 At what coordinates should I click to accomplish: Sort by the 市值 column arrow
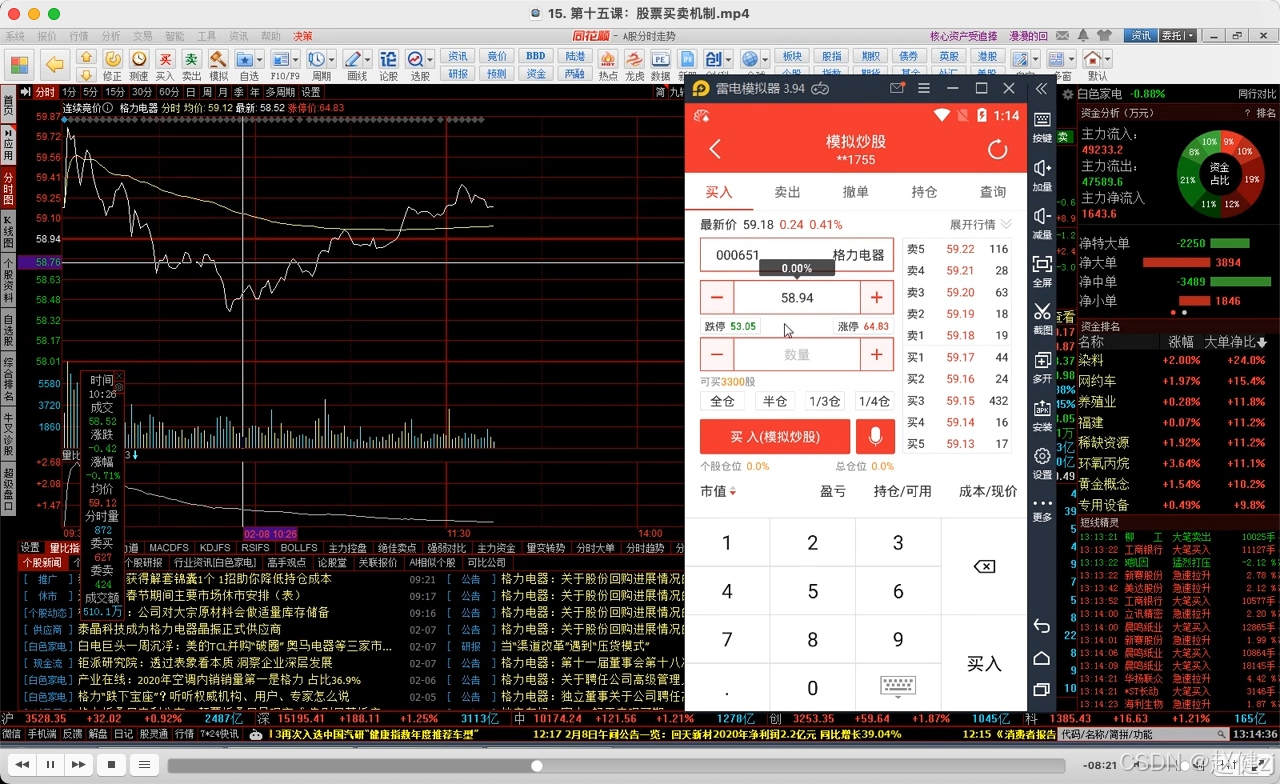coord(732,492)
